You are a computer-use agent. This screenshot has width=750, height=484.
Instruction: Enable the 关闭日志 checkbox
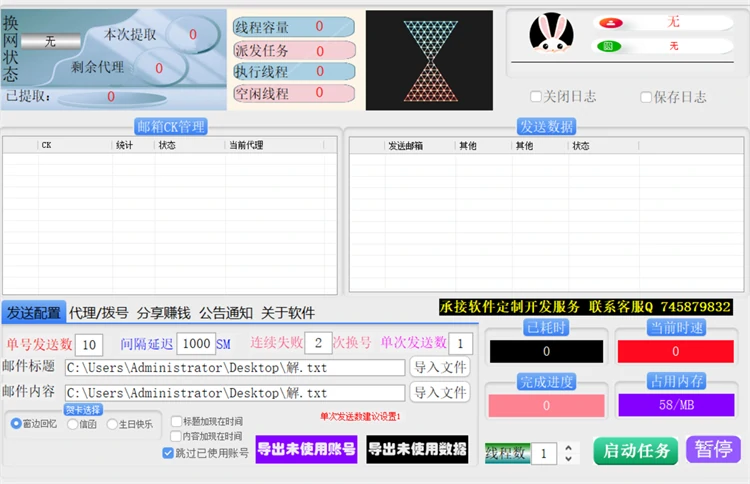point(536,97)
